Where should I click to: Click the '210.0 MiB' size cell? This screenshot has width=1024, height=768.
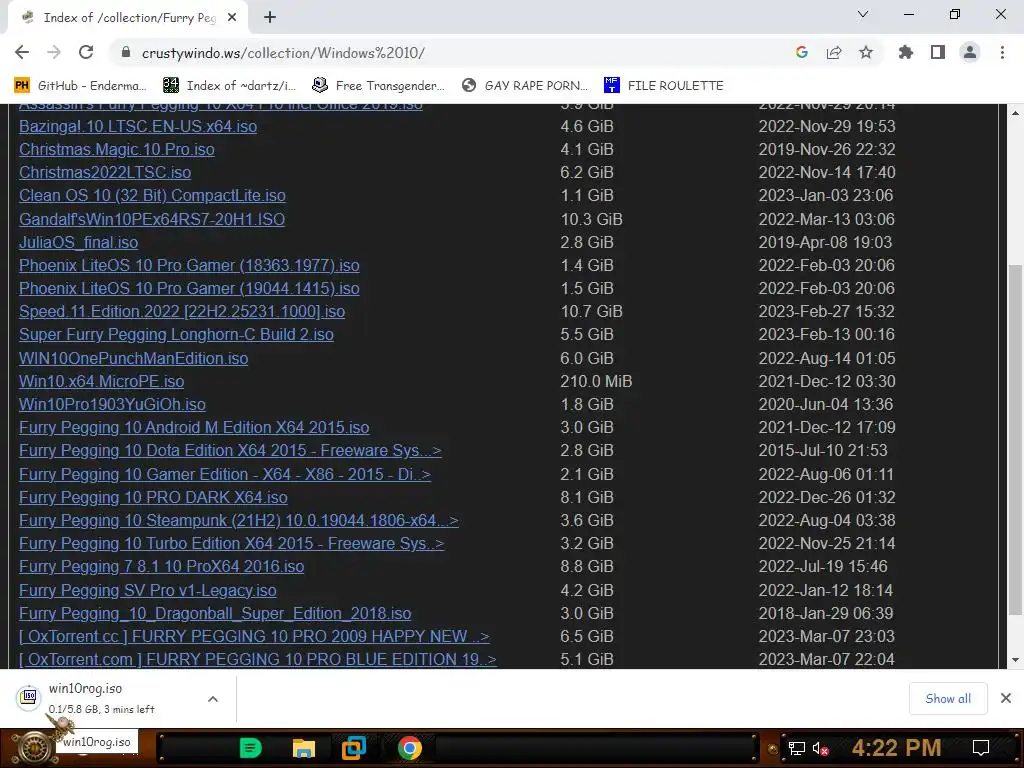click(596, 381)
